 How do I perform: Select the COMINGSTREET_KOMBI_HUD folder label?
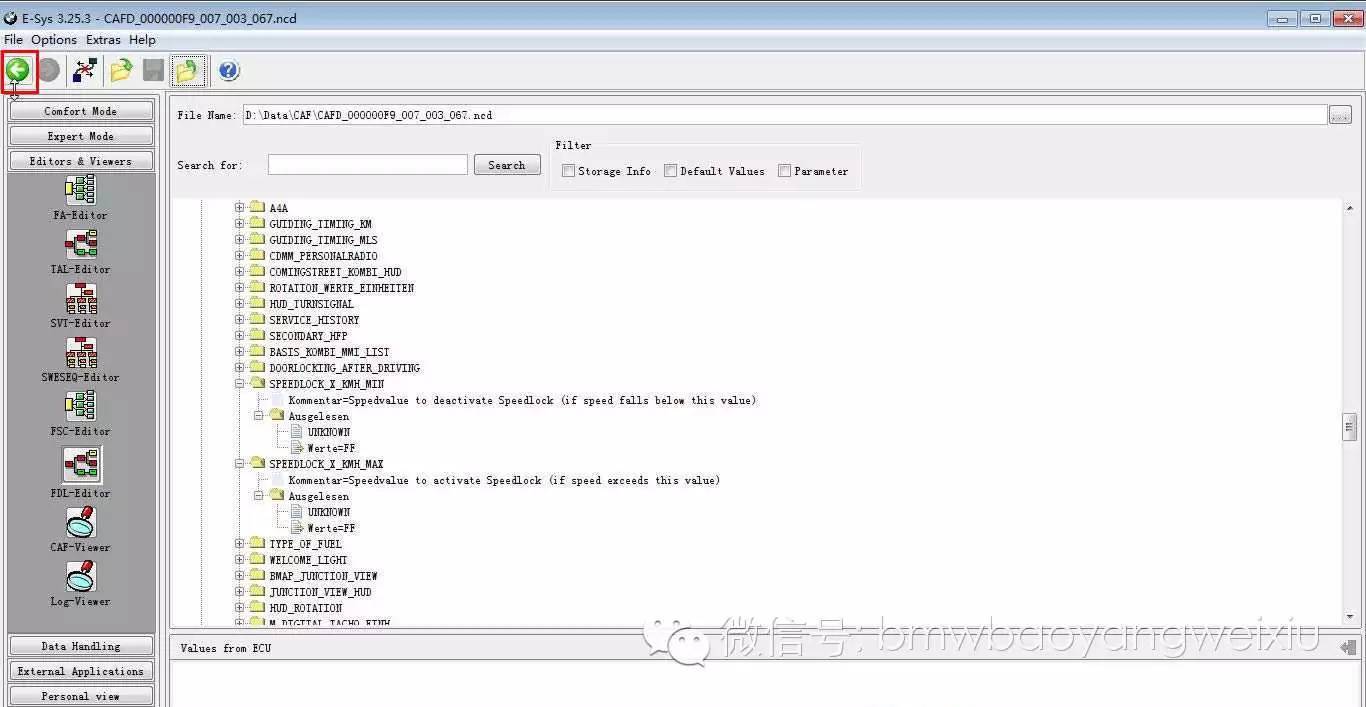point(335,272)
